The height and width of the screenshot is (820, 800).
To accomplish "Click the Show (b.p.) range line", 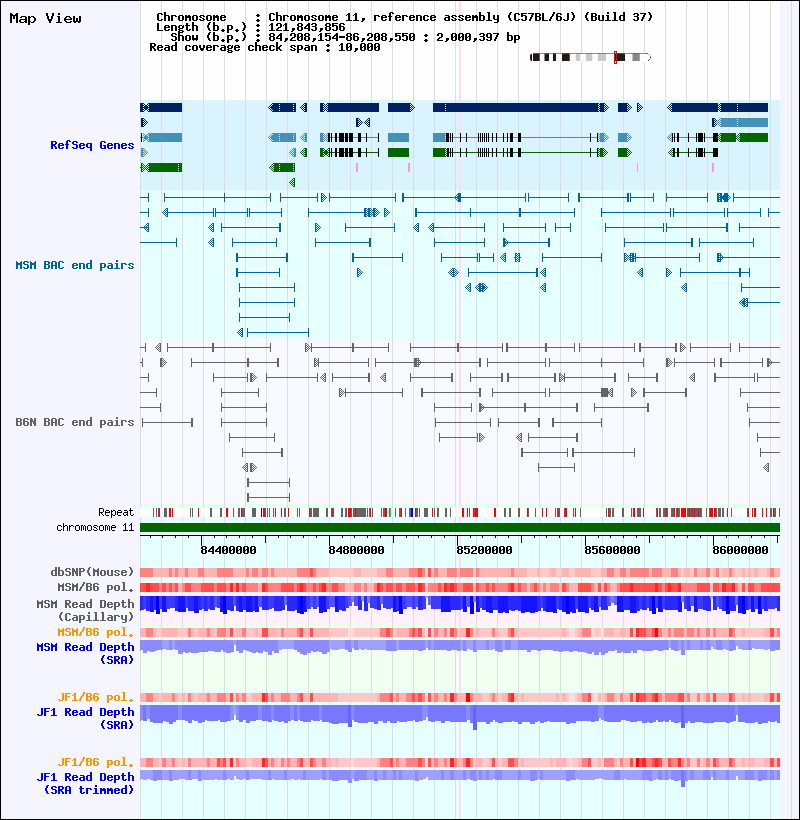I will 345,37.
